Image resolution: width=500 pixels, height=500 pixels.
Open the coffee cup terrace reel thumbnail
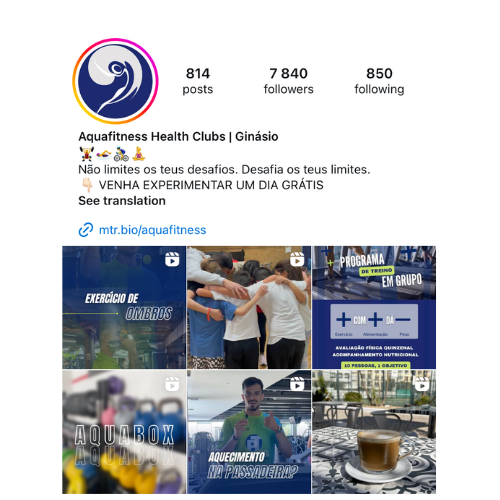pyautogui.click(x=374, y=432)
